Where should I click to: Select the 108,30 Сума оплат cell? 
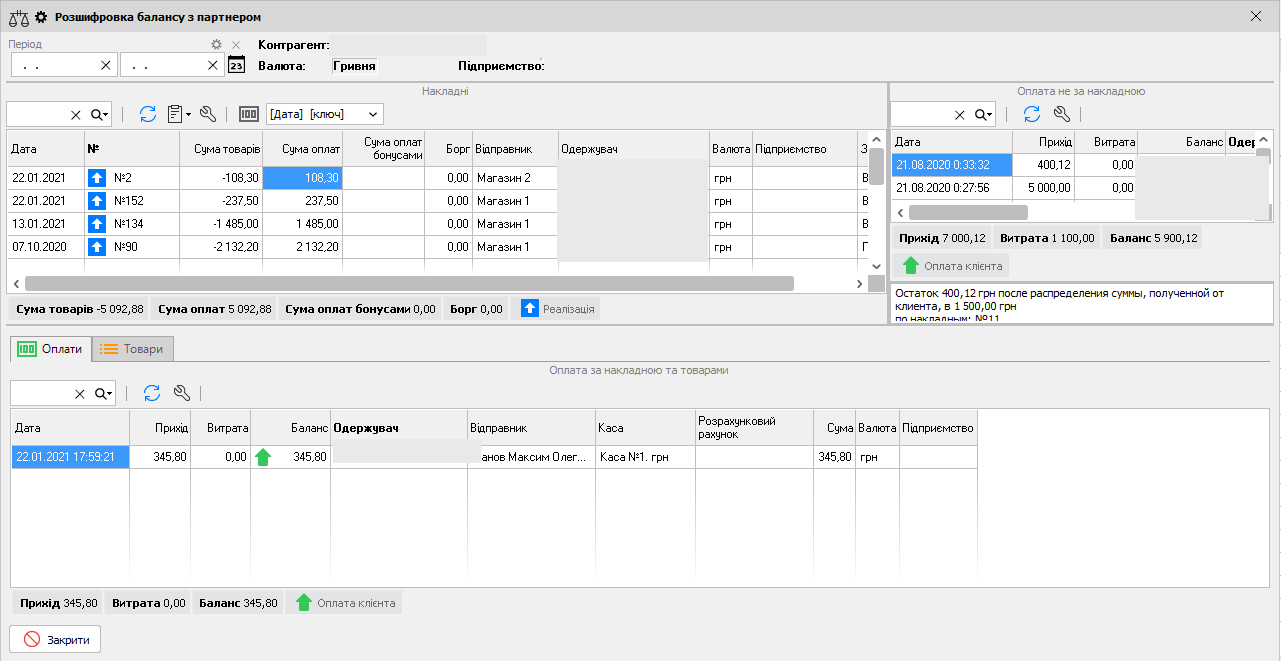[302, 178]
